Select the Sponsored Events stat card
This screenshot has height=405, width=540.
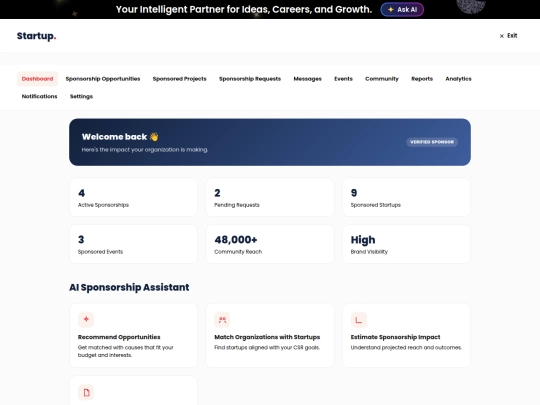pyautogui.click(x=134, y=244)
